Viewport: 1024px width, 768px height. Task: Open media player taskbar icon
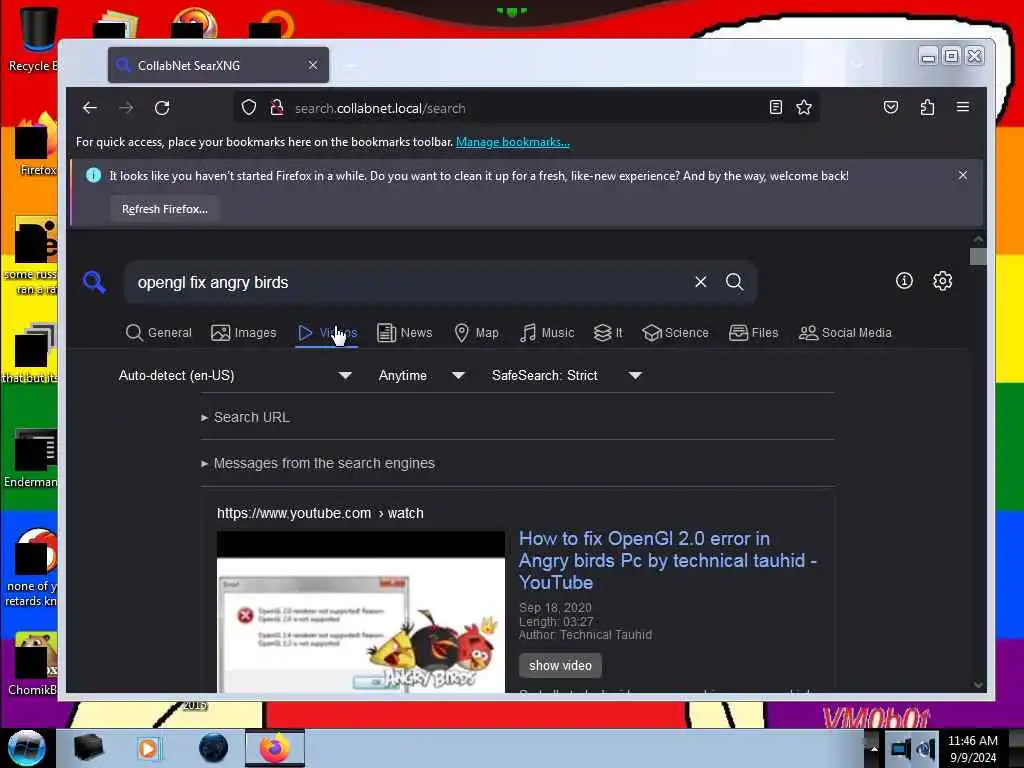coord(148,748)
